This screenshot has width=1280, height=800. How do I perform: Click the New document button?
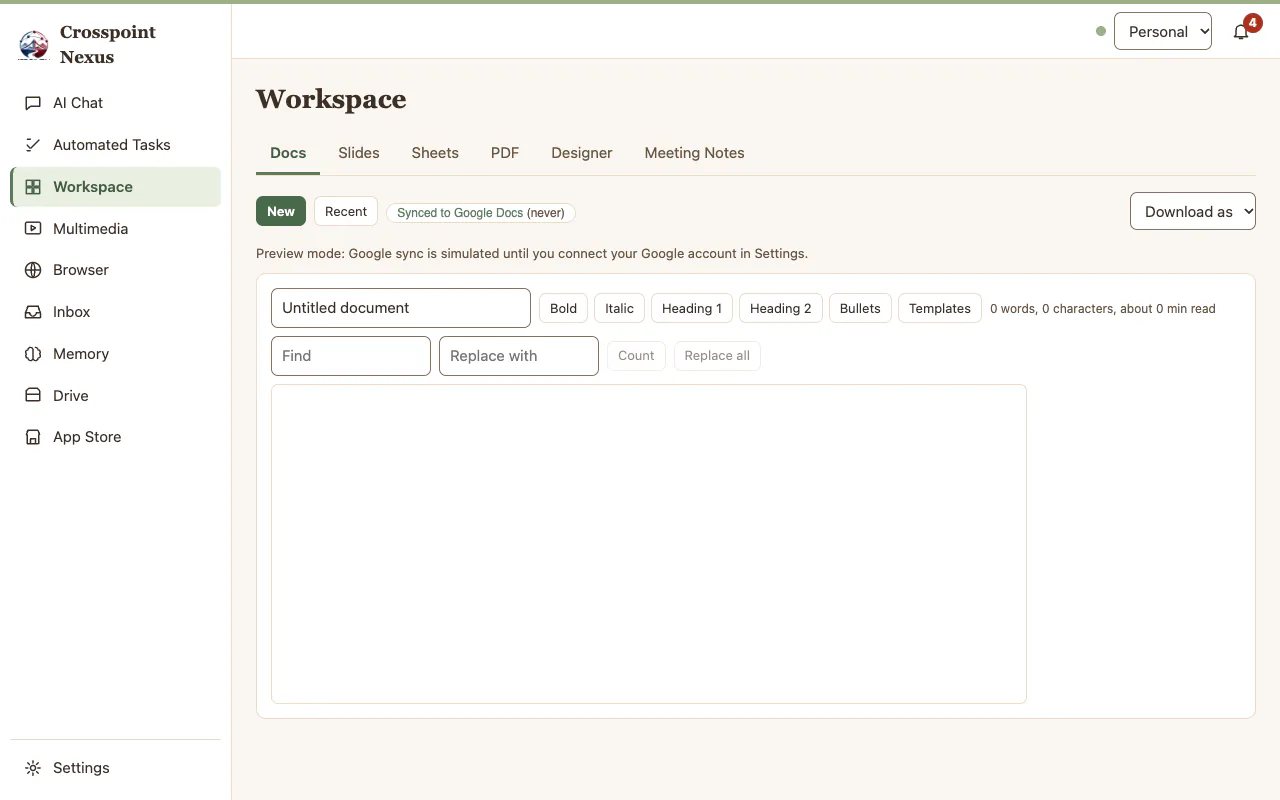point(281,211)
